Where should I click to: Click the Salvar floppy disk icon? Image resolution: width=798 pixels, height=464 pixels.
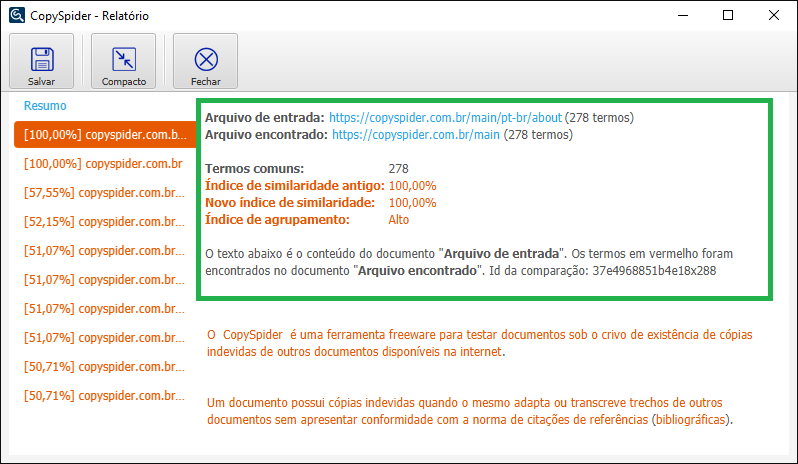click(x=42, y=60)
